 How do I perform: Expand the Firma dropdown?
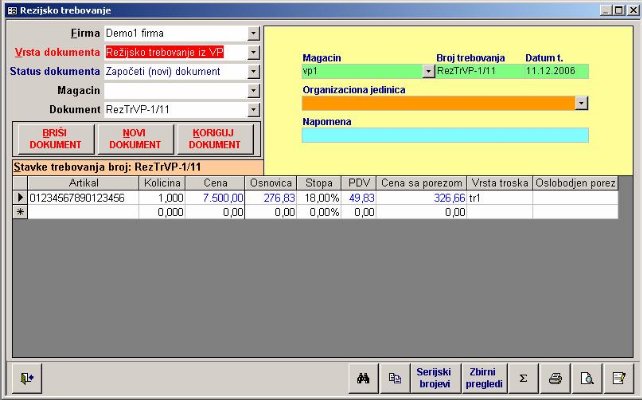click(253, 34)
